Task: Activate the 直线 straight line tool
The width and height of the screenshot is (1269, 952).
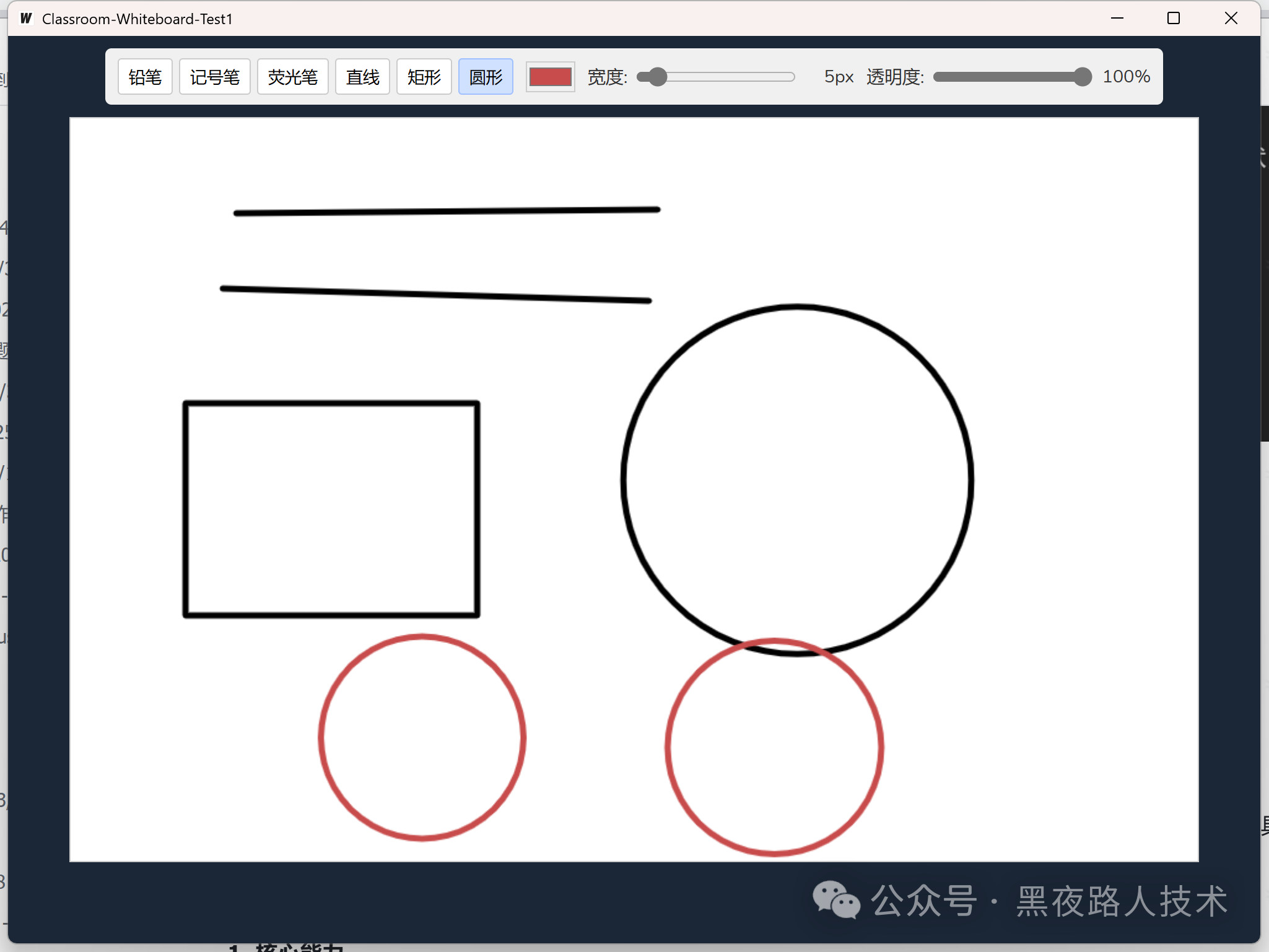Action: [x=362, y=77]
